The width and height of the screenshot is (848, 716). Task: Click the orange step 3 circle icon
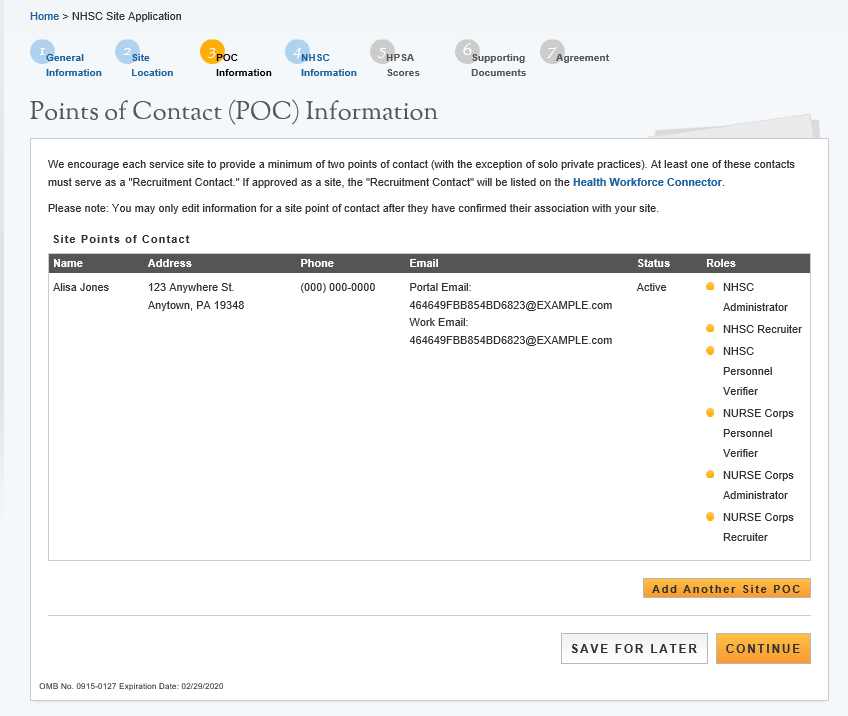[211, 52]
